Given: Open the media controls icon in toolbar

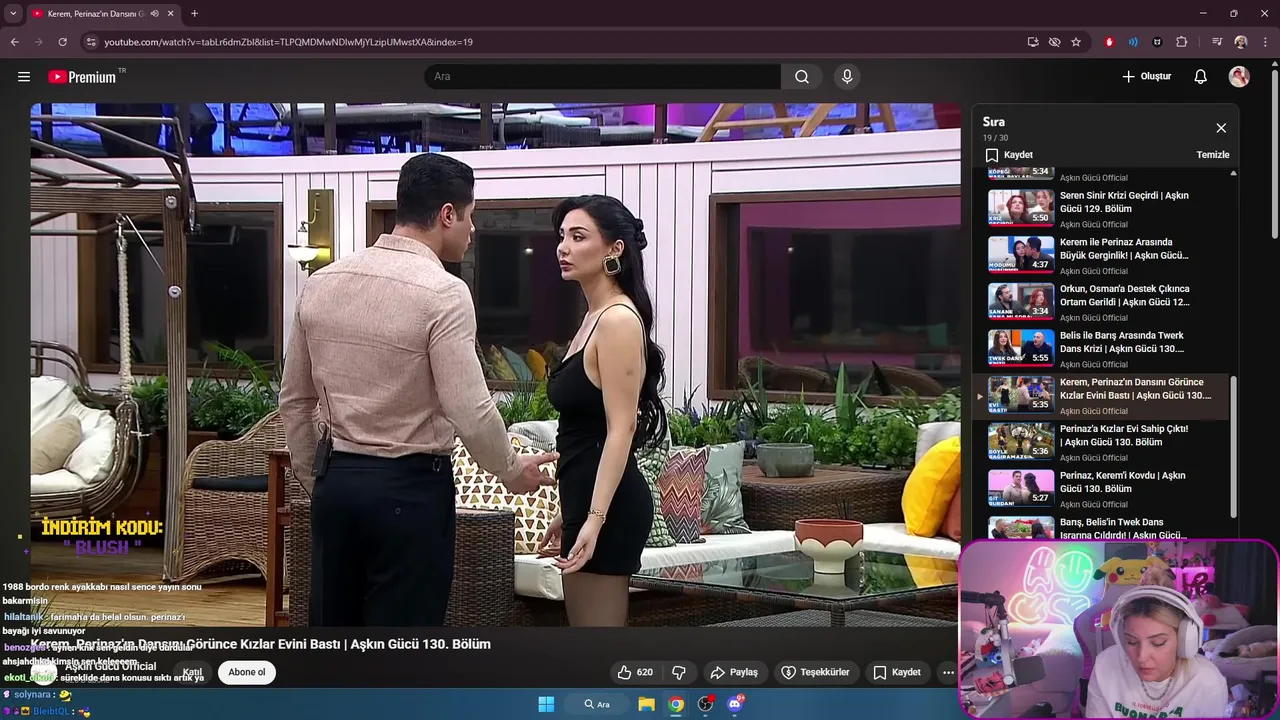Looking at the screenshot, I should point(1217,42).
